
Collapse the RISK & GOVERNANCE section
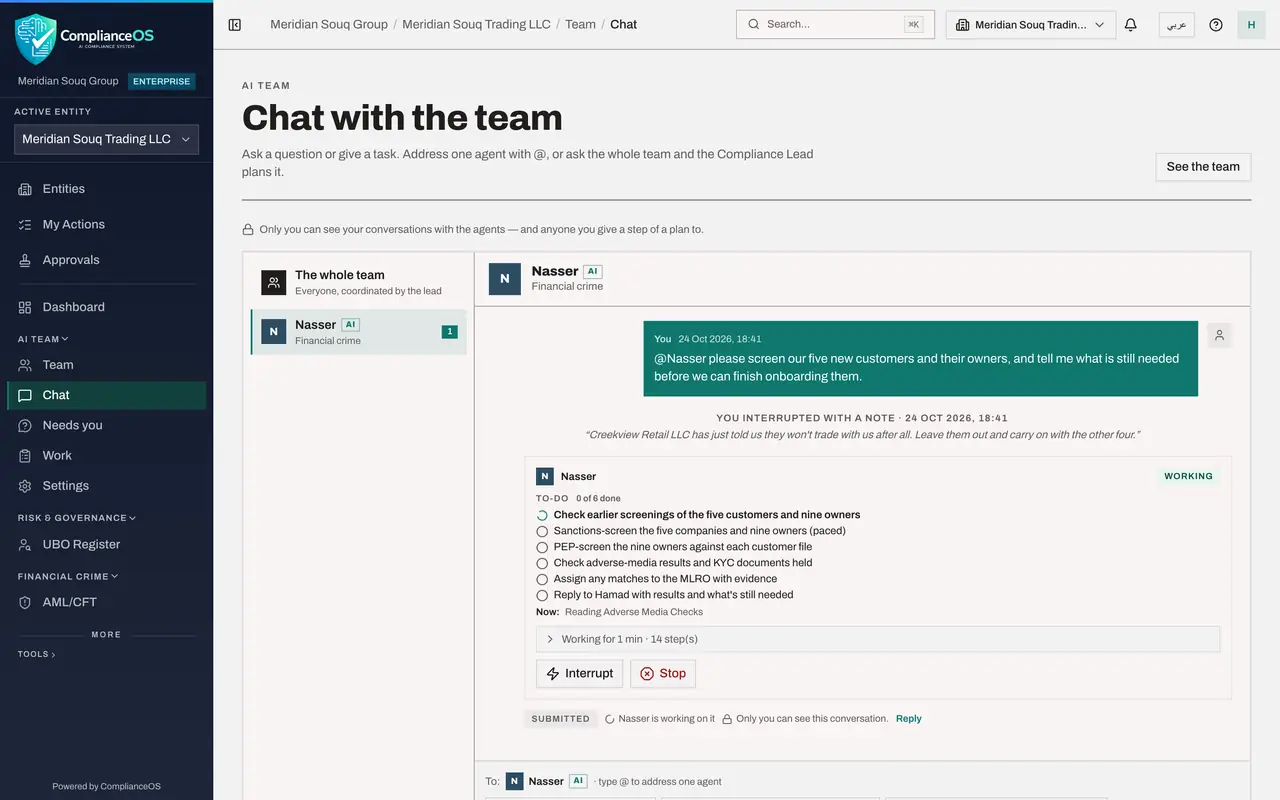pos(77,518)
